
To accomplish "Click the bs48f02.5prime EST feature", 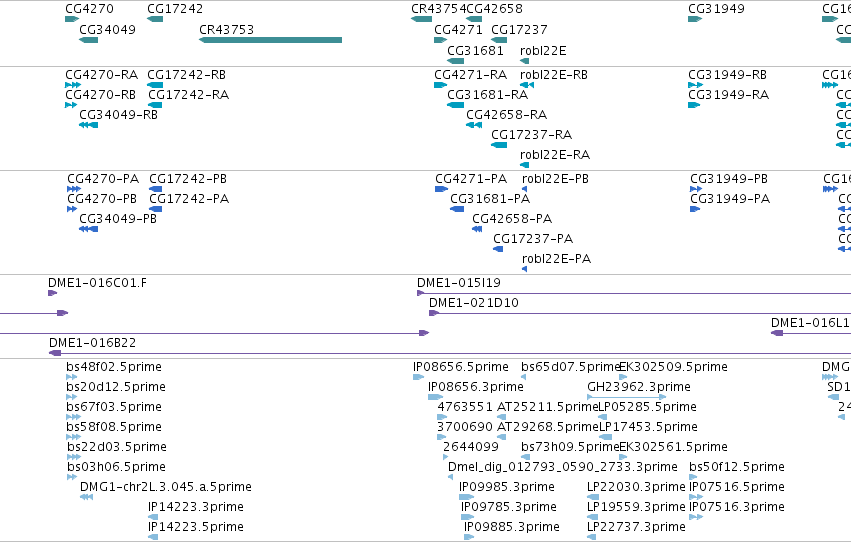I will click(x=72, y=378).
